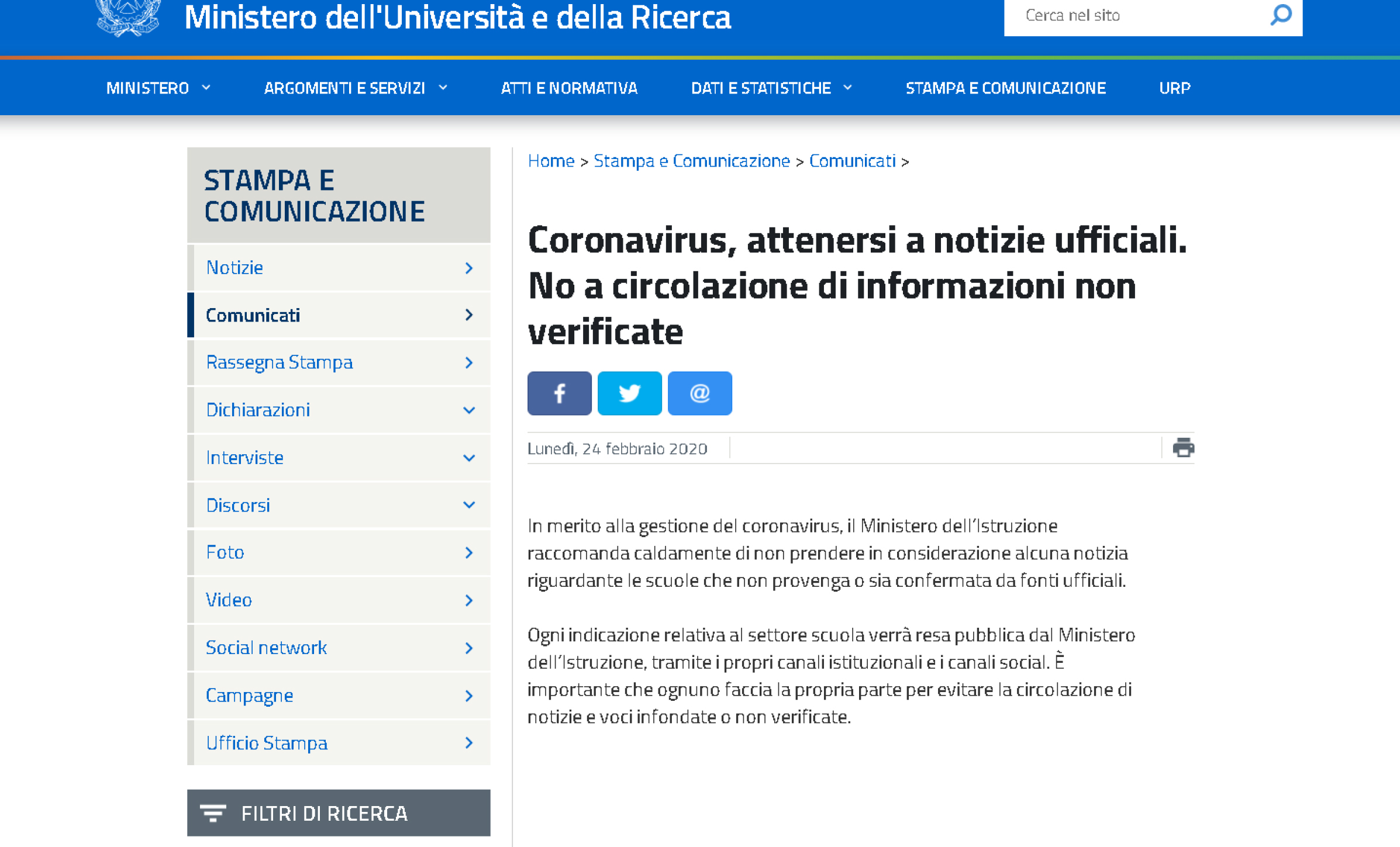1400x847 pixels.
Task: Open the Argomenti e Servizi dropdown menu
Action: 356,88
